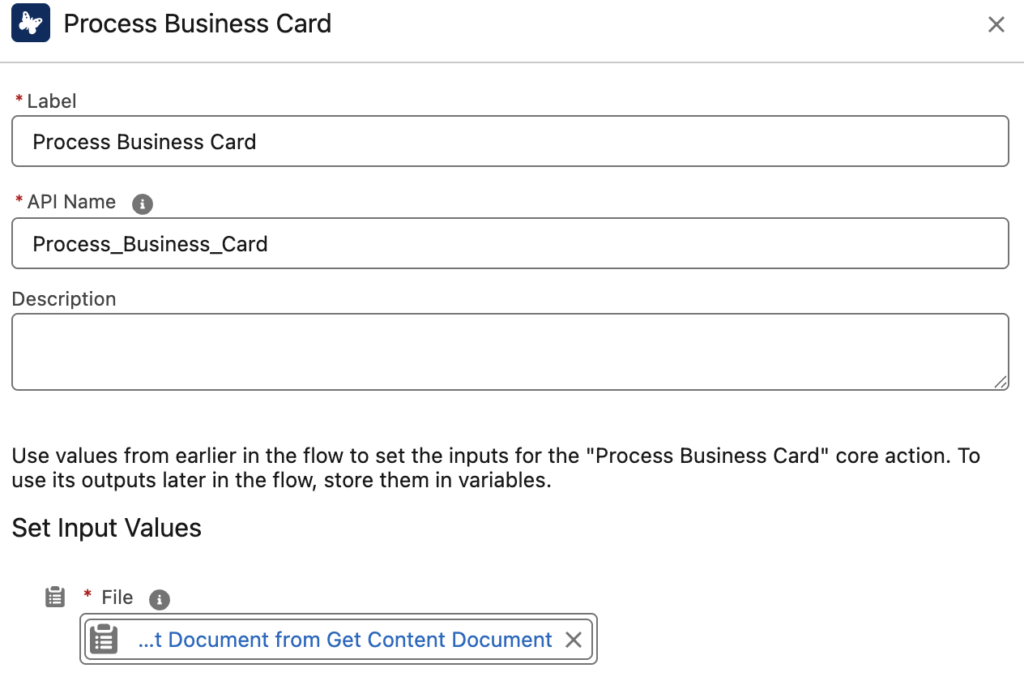The height and width of the screenshot is (681, 1024).
Task: Click the File input info icon
Action: pyautogui.click(x=159, y=599)
